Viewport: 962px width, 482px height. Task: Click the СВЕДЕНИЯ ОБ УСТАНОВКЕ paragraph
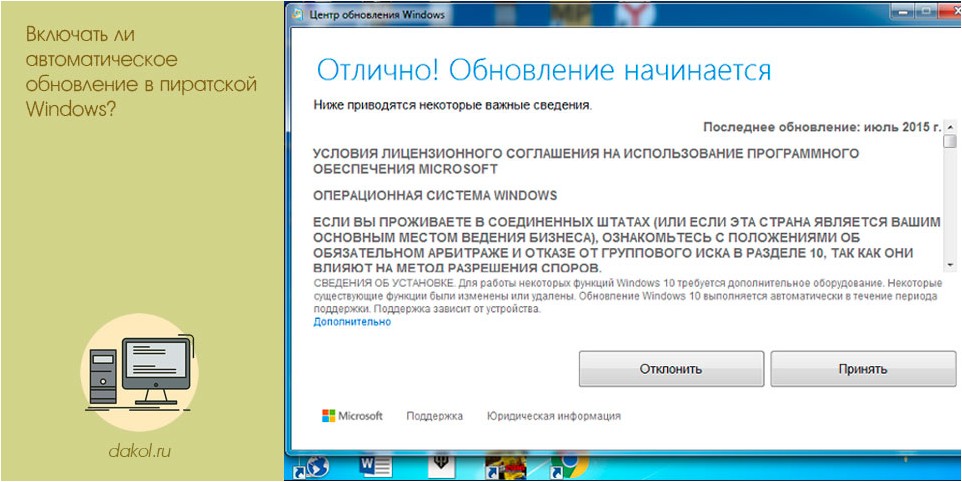pos(626,297)
